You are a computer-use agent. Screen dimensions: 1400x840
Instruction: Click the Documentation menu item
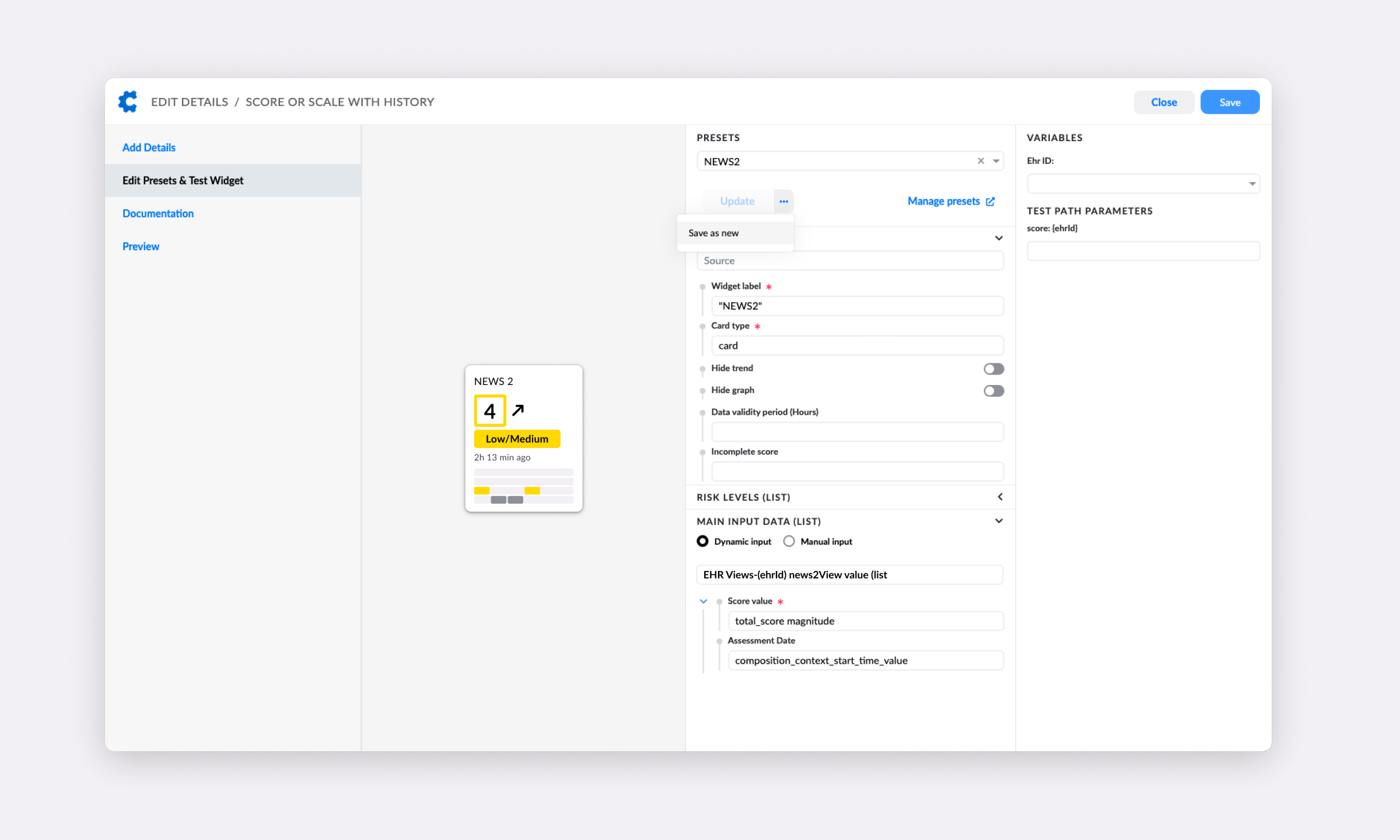[157, 213]
